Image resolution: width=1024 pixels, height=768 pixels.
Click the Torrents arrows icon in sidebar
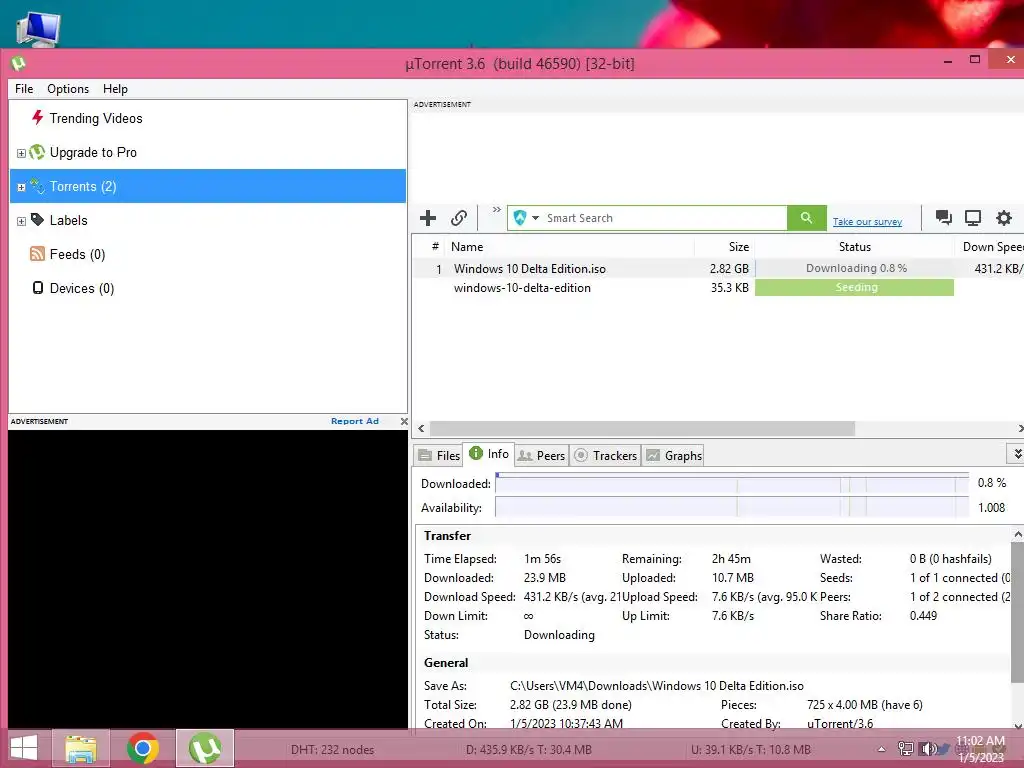pos(37,186)
